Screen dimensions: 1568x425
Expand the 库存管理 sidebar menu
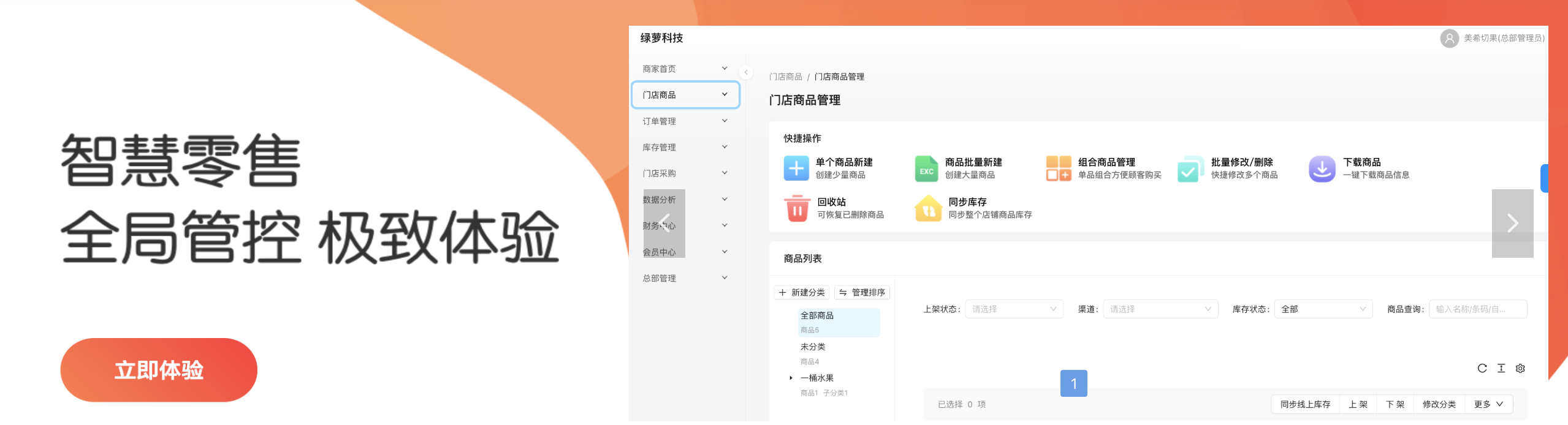[x=685, y=148]
